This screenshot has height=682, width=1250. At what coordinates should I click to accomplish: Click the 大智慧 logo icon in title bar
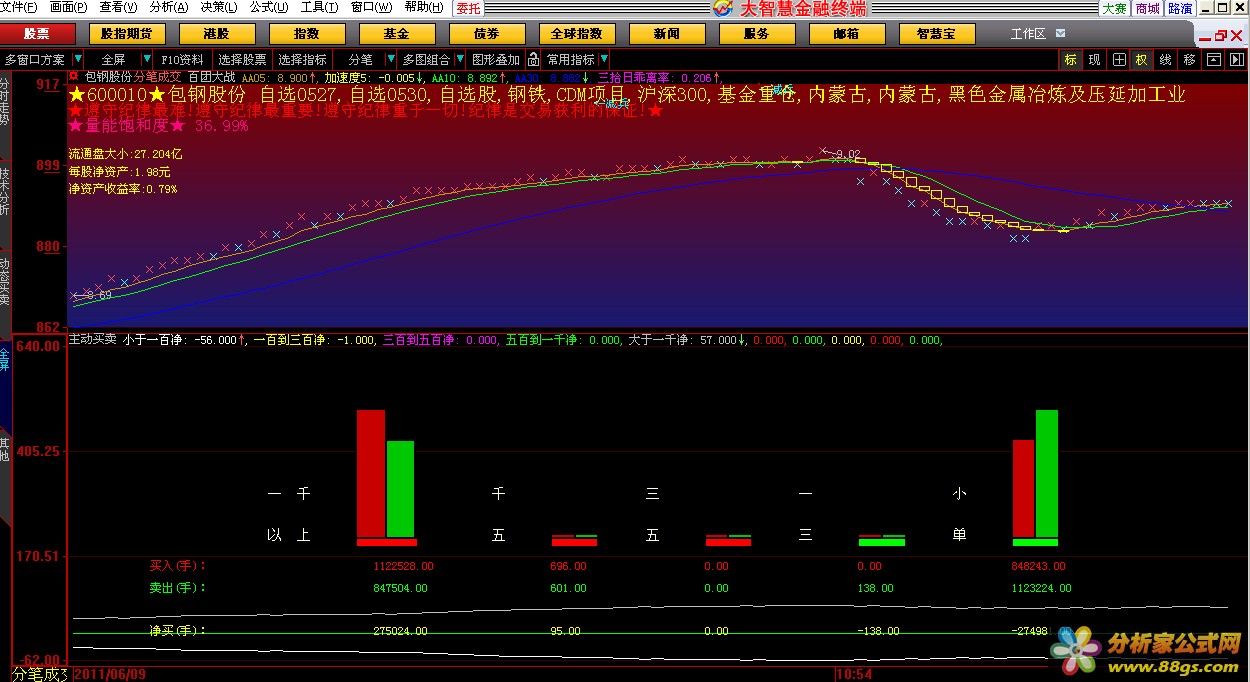[x=723, y=9]
